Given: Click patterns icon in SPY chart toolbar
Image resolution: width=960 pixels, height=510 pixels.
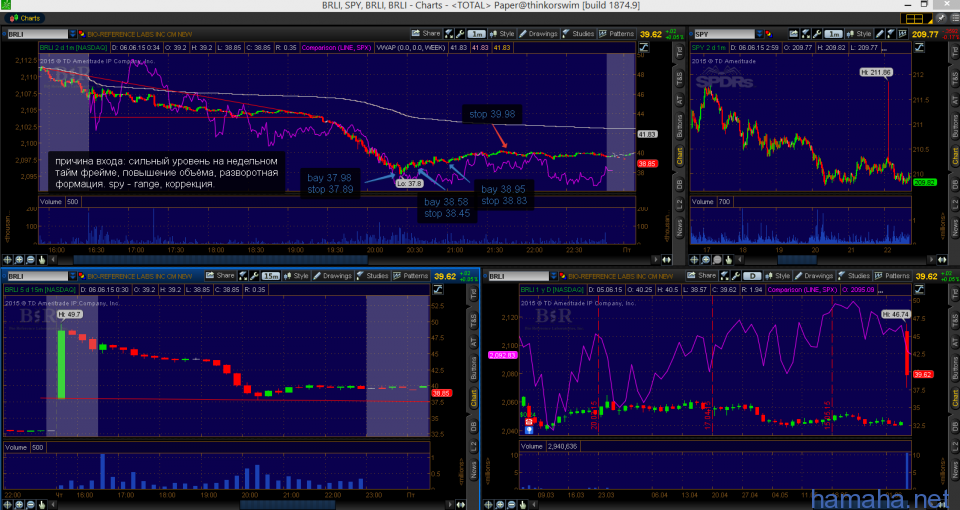Looking at the screenshot, I should tap(903, 34).
